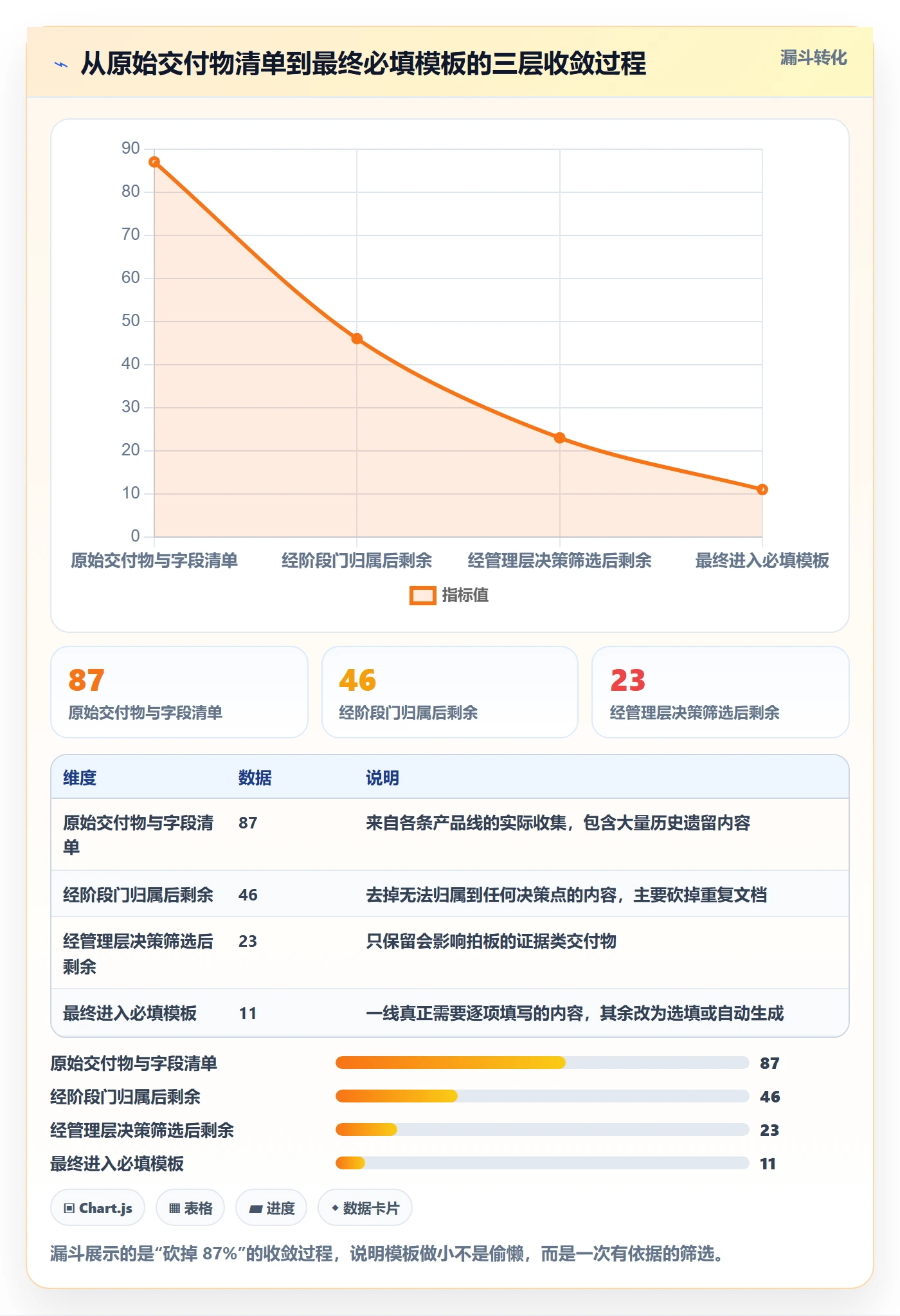The width and height of the screenshot is (900, 1316).
Task: Click the icon inside the 进度 tag
Action: [x=255, y=1209]
